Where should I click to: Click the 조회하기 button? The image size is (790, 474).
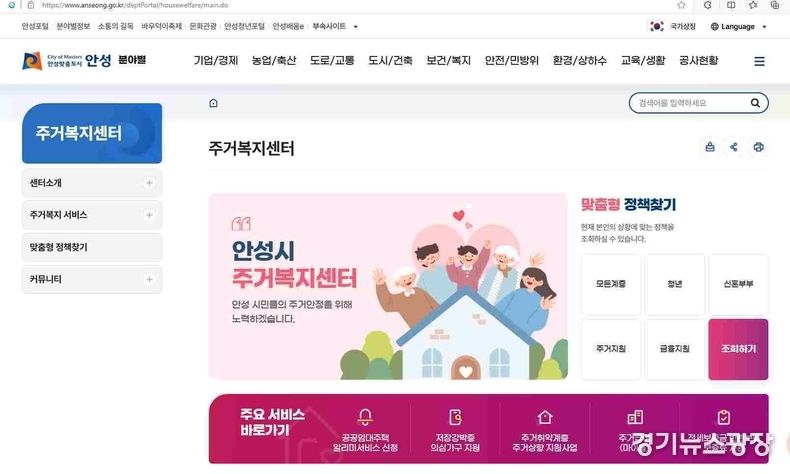click(738, 349)
